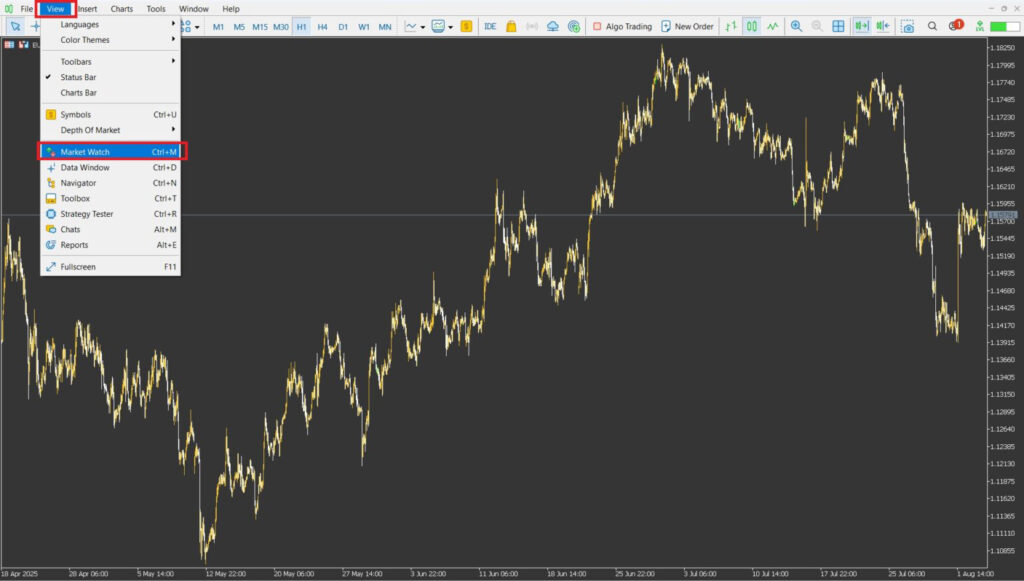Click the chart's price scale axis

point(1003,300)
